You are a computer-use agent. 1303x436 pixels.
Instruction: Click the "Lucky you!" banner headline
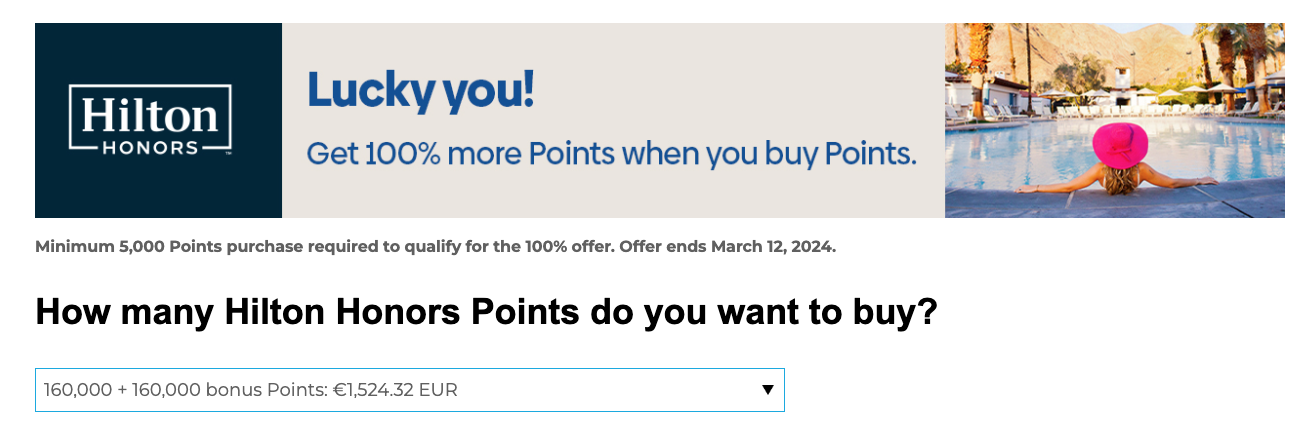(421, 91)
